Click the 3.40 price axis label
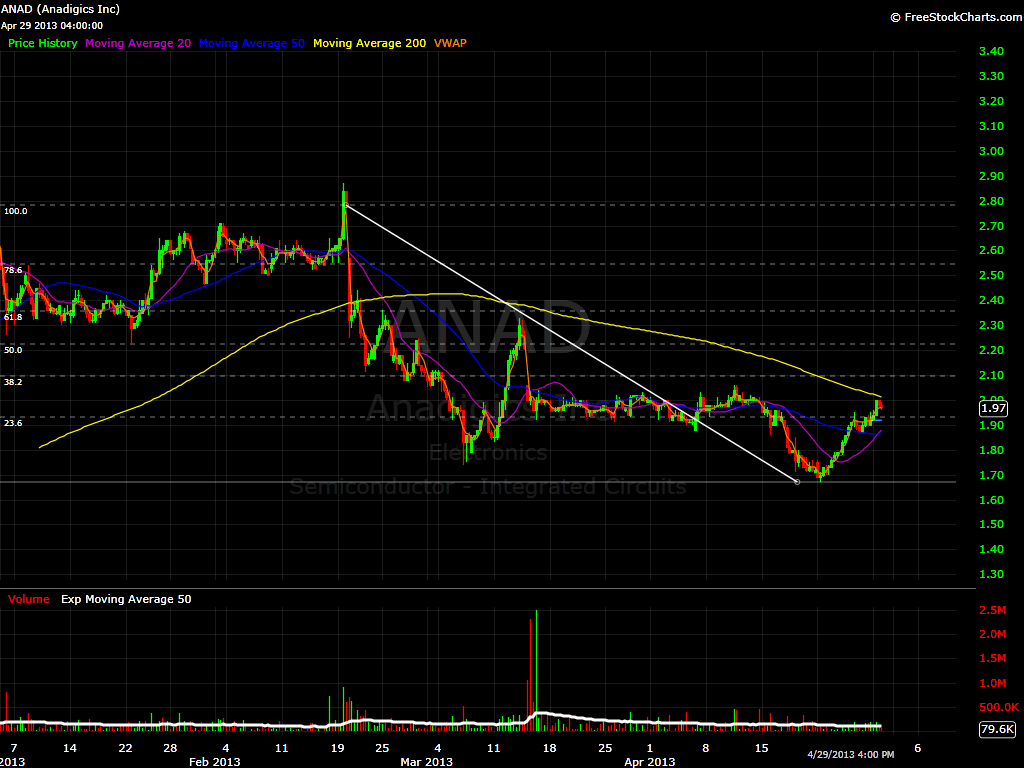Screen dimensions: 1024x768 click(991, 52)
